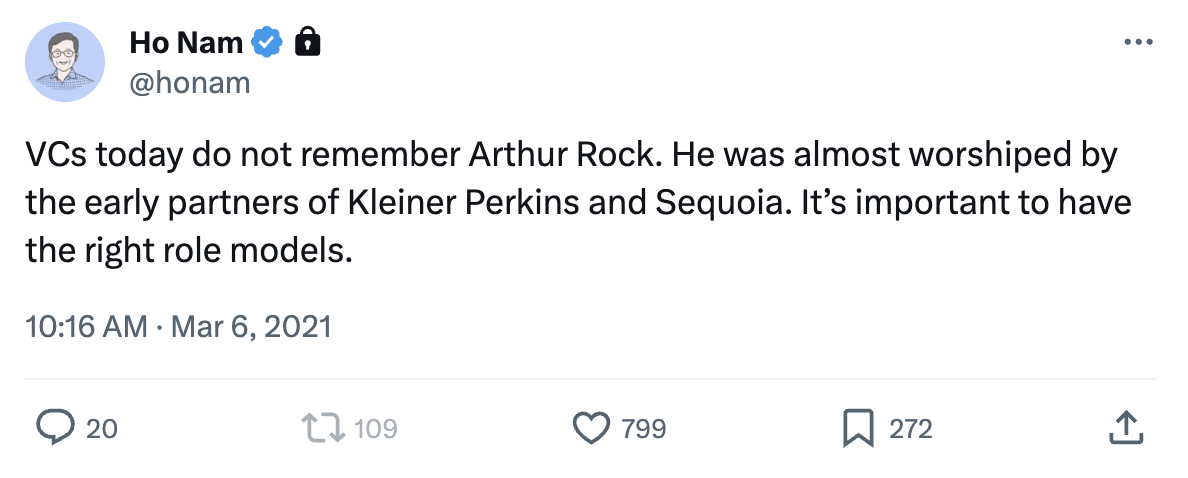The height and width of the screenshot is (478, 1188).
Task: Click the reply speech bubble icon
Action: pyautogui.click(x=55, y=428)
